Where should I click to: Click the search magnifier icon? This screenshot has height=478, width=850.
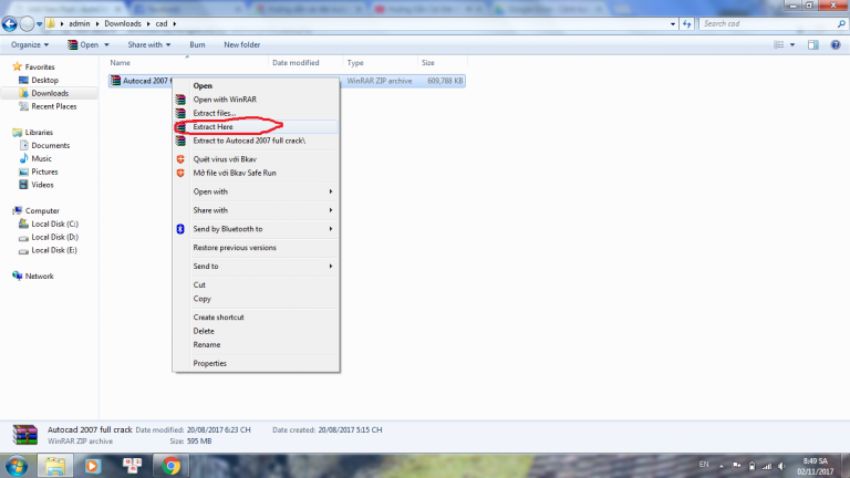click(841, 24)
